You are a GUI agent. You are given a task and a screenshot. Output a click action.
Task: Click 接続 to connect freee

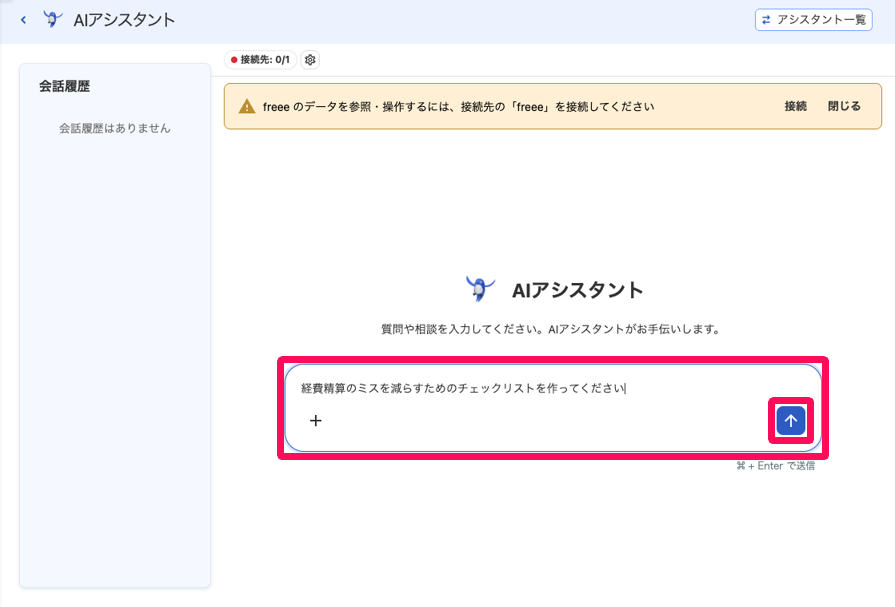pos(795,106)
